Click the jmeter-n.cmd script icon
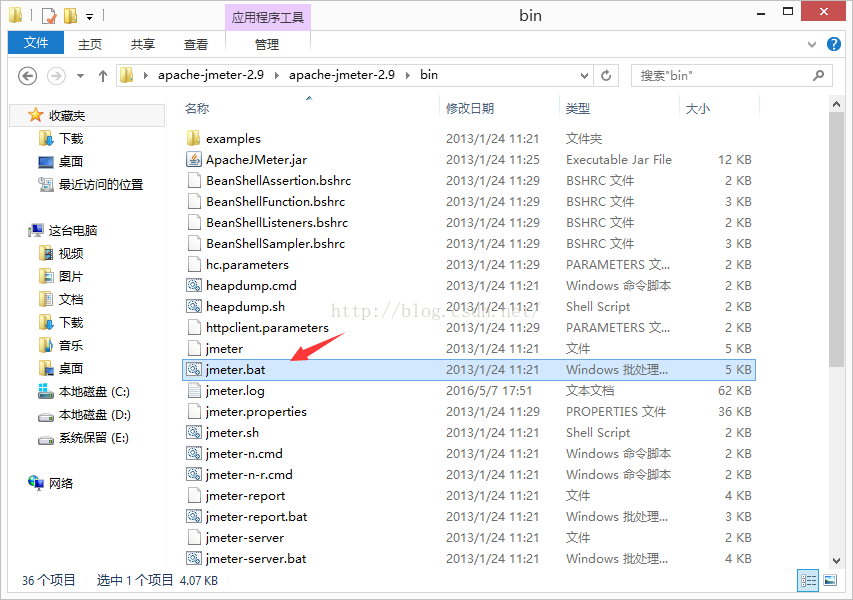Screen dimensions: 853x600 pyautogui.click(x=194, y=453)
